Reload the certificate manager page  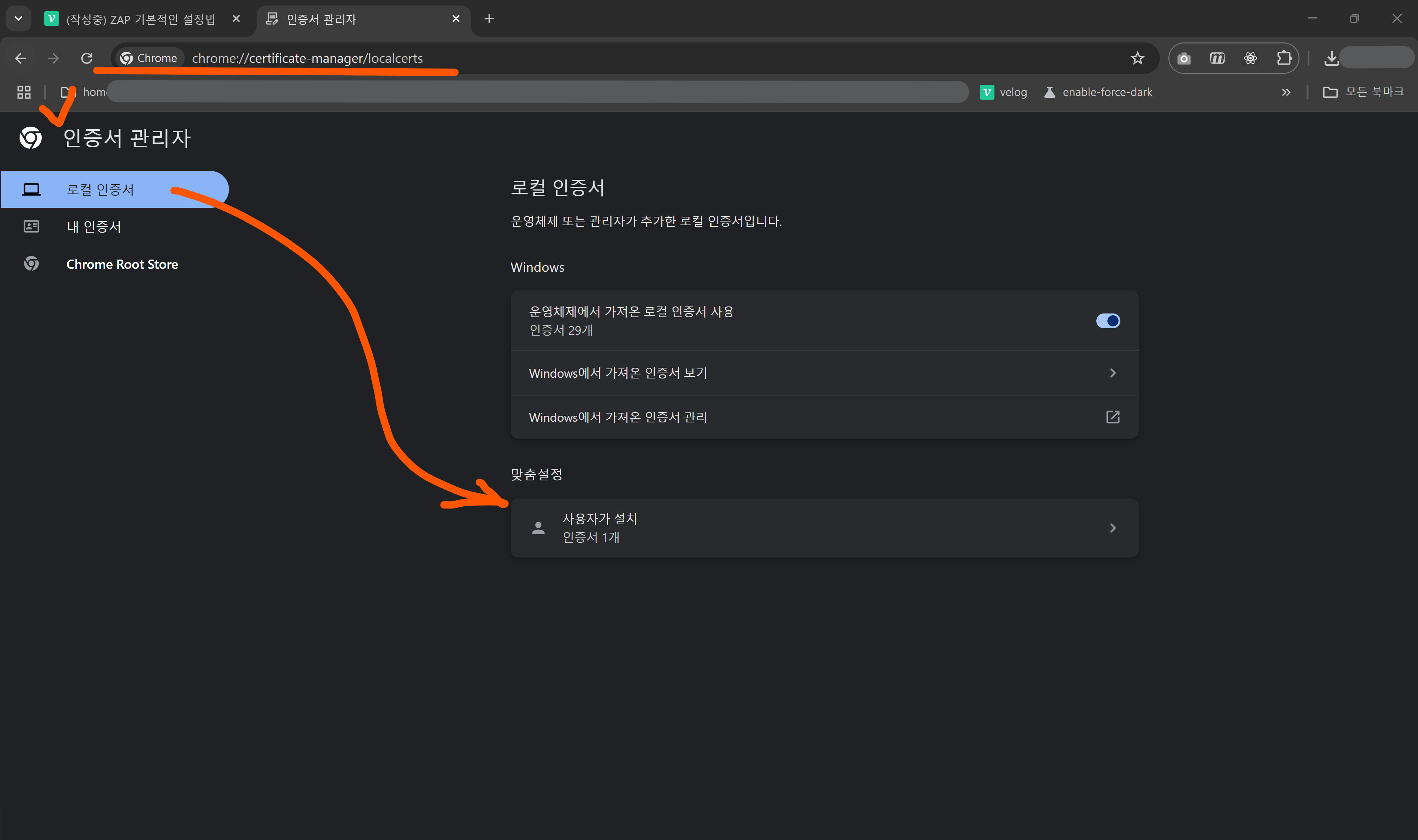click(x=87, y=58)
